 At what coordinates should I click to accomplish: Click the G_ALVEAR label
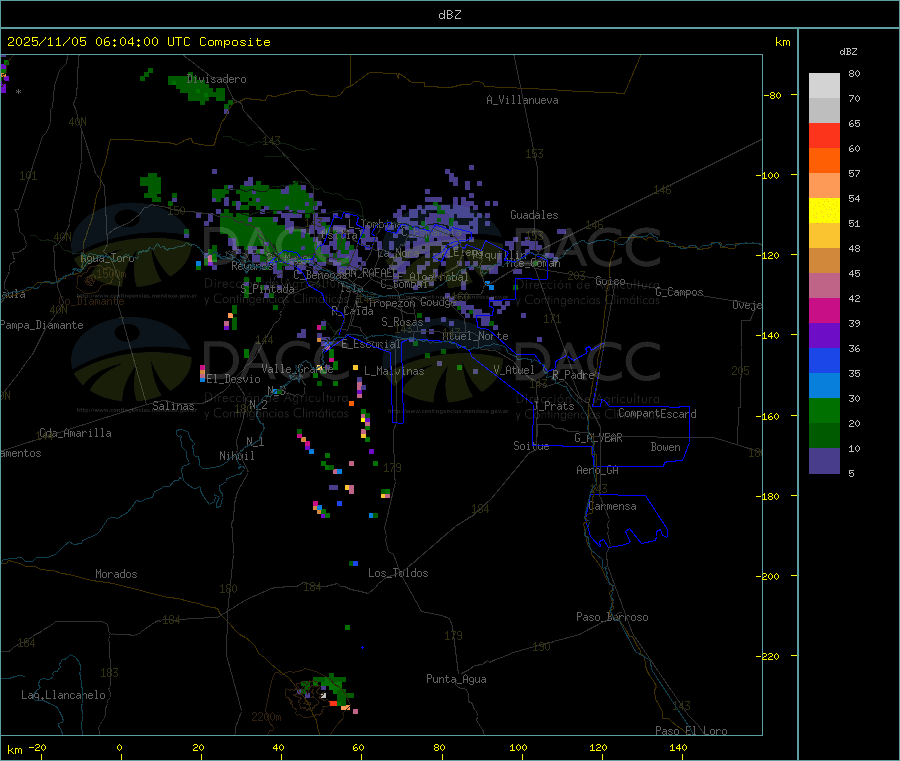point(598,438)
